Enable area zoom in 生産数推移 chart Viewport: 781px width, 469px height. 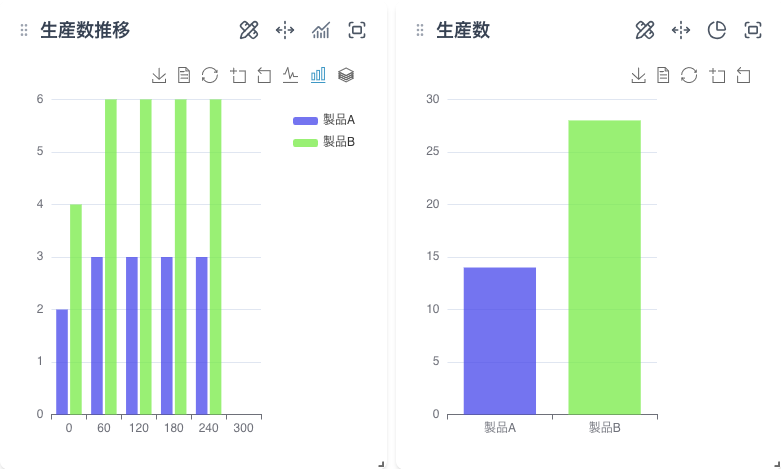click(x=237, y=75)
